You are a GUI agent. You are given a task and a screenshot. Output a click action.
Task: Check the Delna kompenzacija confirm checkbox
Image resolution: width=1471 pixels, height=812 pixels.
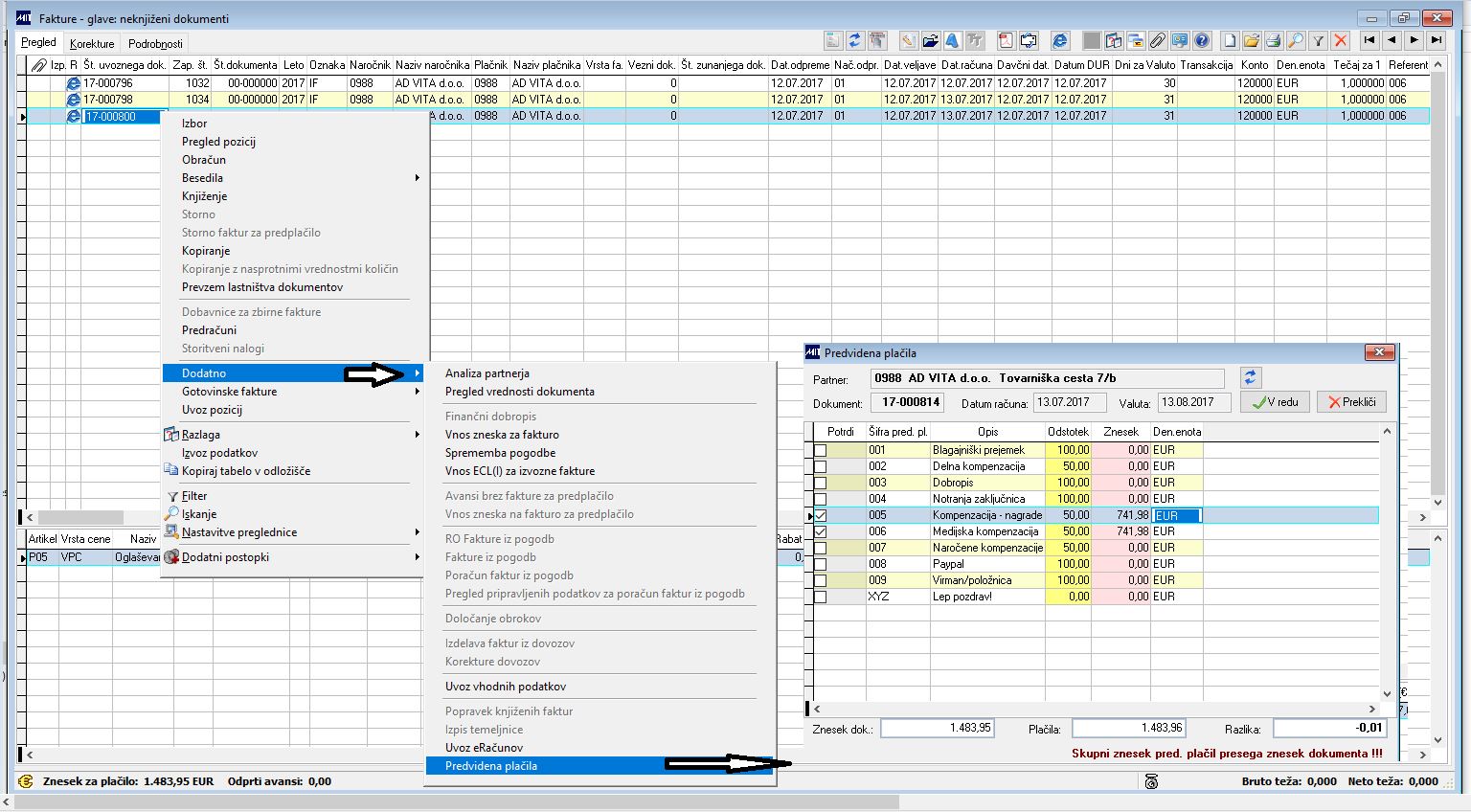tap(820, 466)
